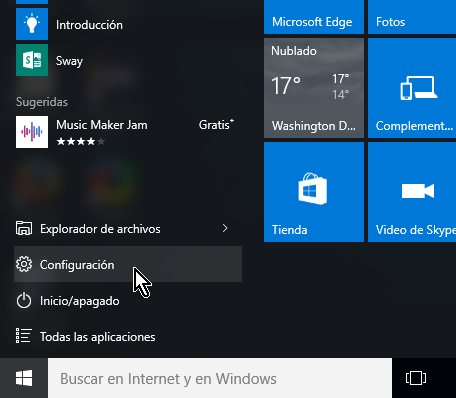This screenshot has height=398, width=456.
Task: Select the Inicio/apagado menu entry
Action: point(128,300)
